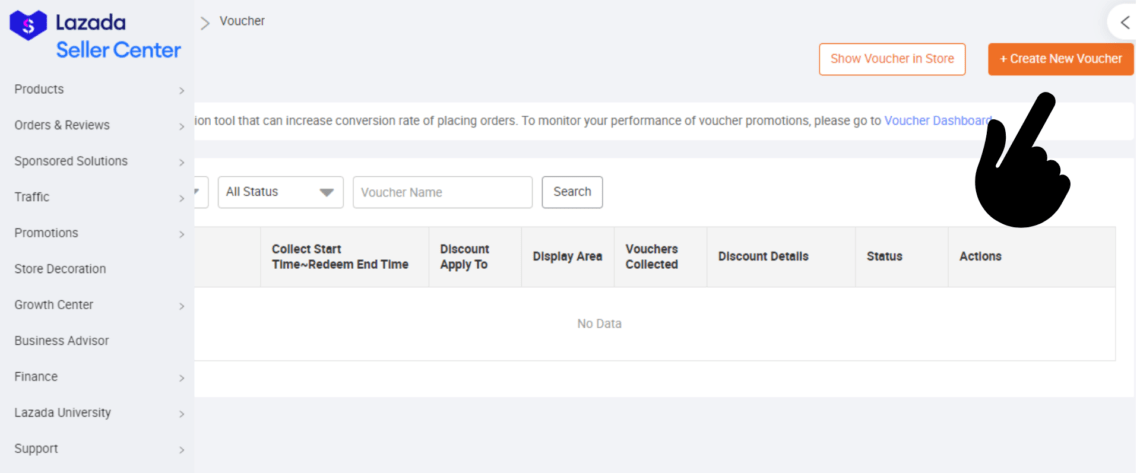Open the All Status dropdown
The image size is (1140, 473).
[280, 192]
